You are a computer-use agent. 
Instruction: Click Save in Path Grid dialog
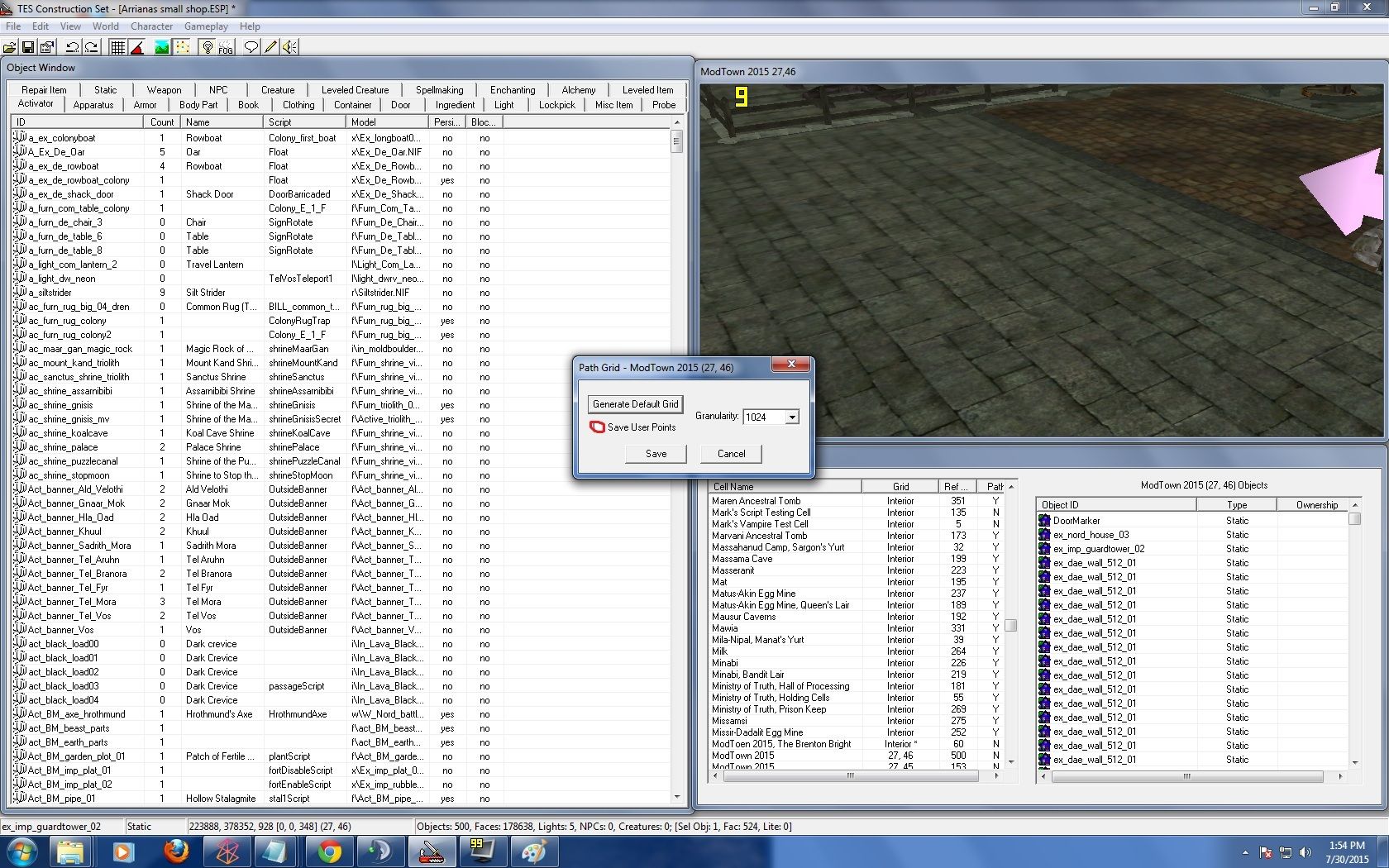[656, 454]
